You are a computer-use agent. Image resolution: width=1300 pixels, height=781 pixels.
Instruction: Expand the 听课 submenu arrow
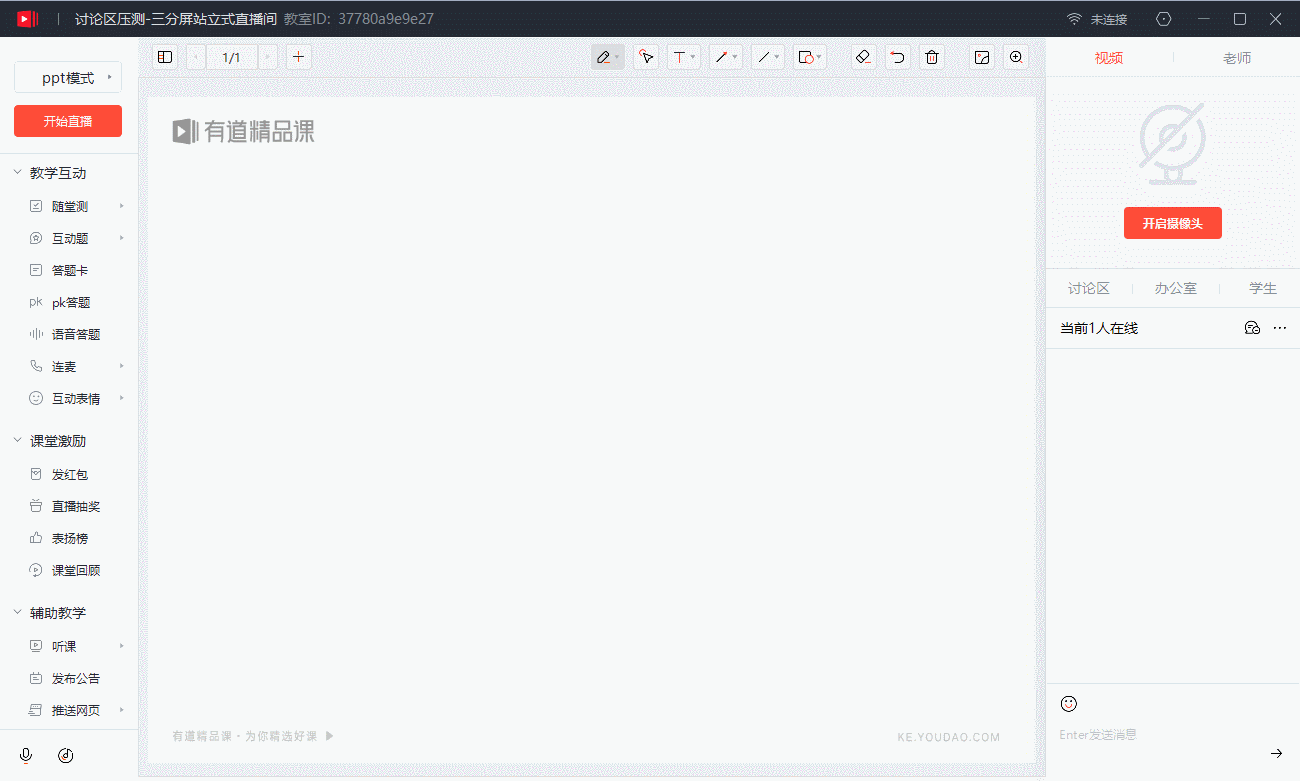122,646
